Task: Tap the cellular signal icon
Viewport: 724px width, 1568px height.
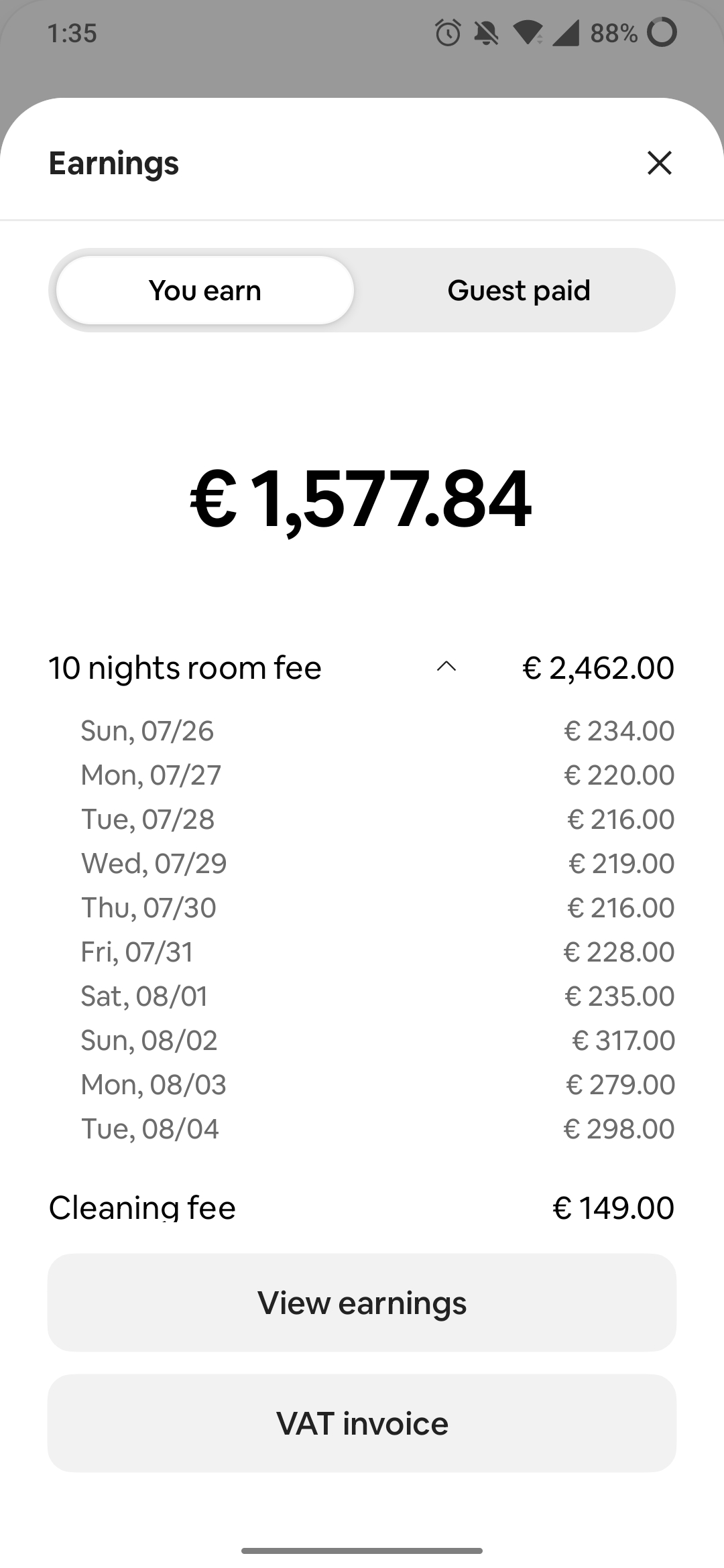Action: pyautogui.click(x=566, y=33)
